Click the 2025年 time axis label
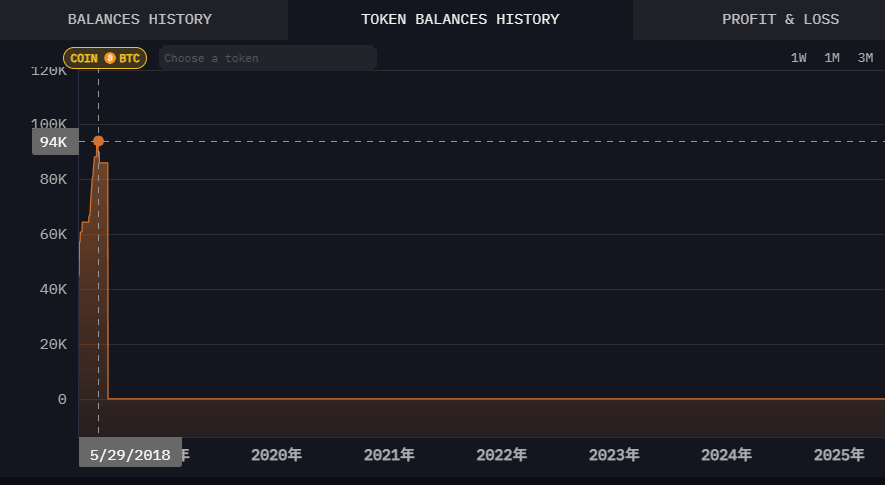The width and height of the screenshot is (885, 485). click(839, 455)
